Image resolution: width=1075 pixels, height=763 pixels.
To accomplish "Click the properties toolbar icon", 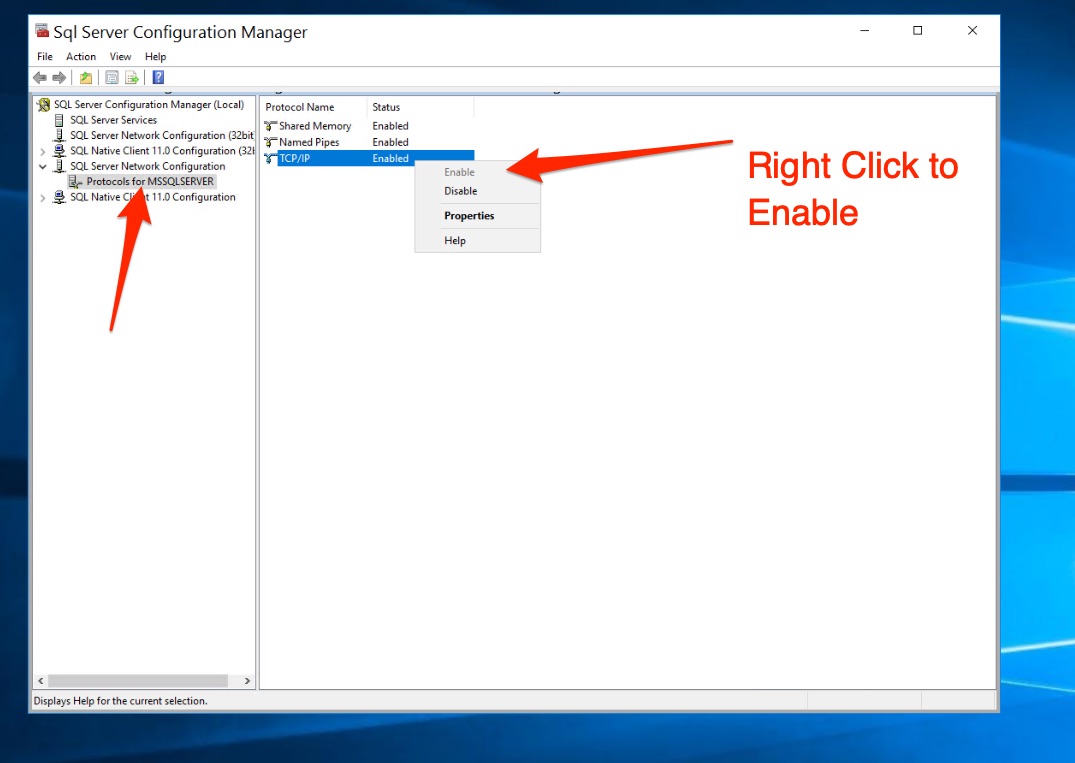I will pyautogui.click(x=113, y=77).
